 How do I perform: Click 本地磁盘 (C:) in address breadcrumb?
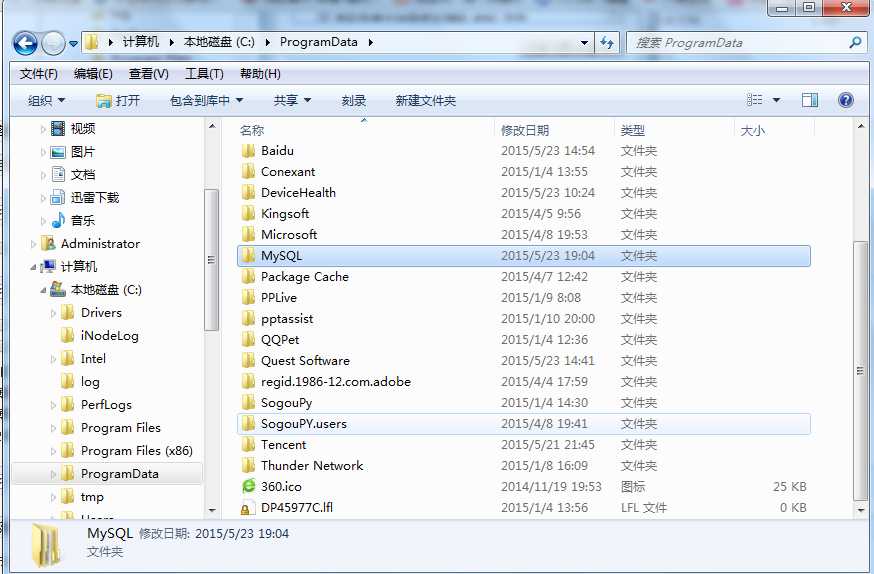[219, 42]
